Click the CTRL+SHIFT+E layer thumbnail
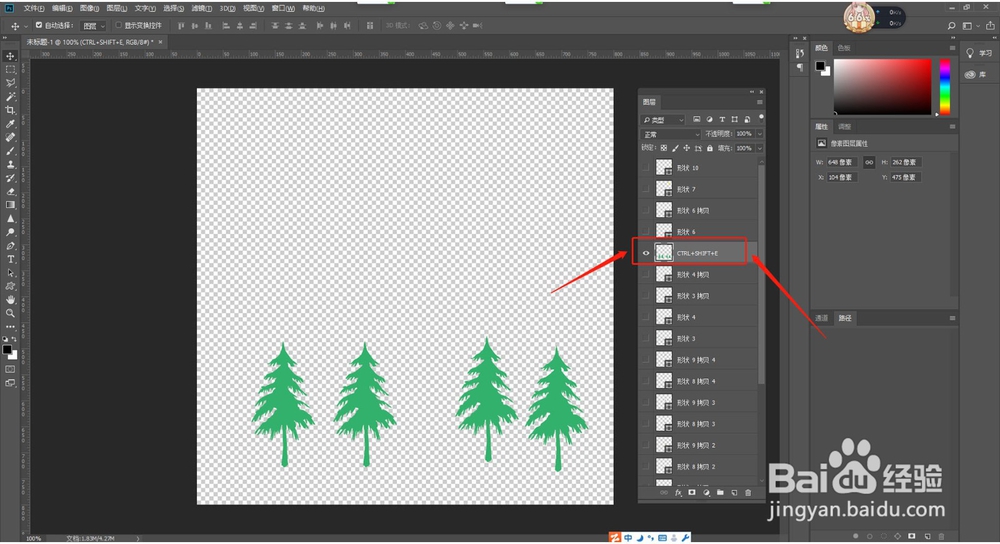1000x544 pixels. point(664,253)
